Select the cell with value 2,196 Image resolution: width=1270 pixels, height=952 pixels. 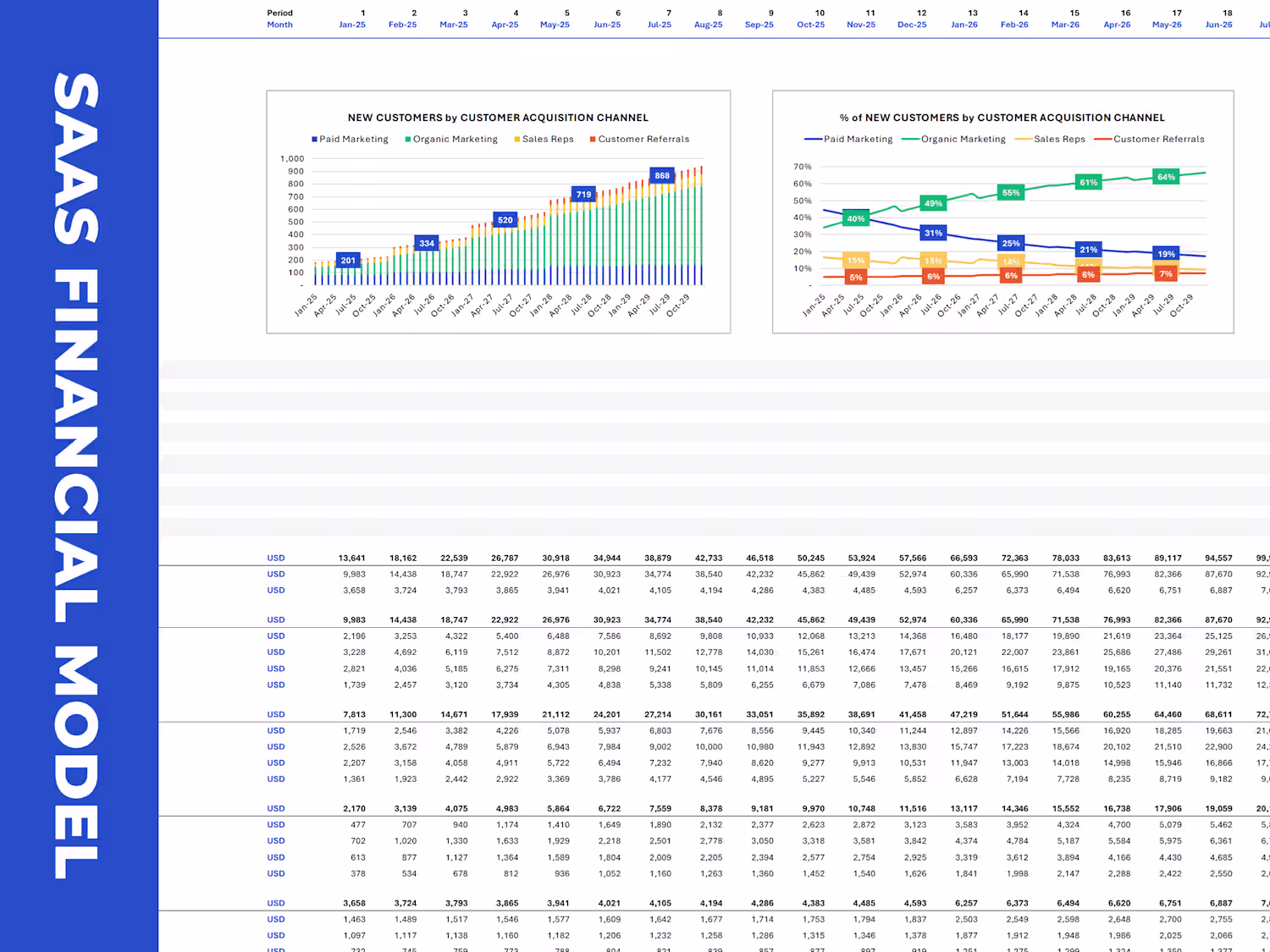click(355, 636)
